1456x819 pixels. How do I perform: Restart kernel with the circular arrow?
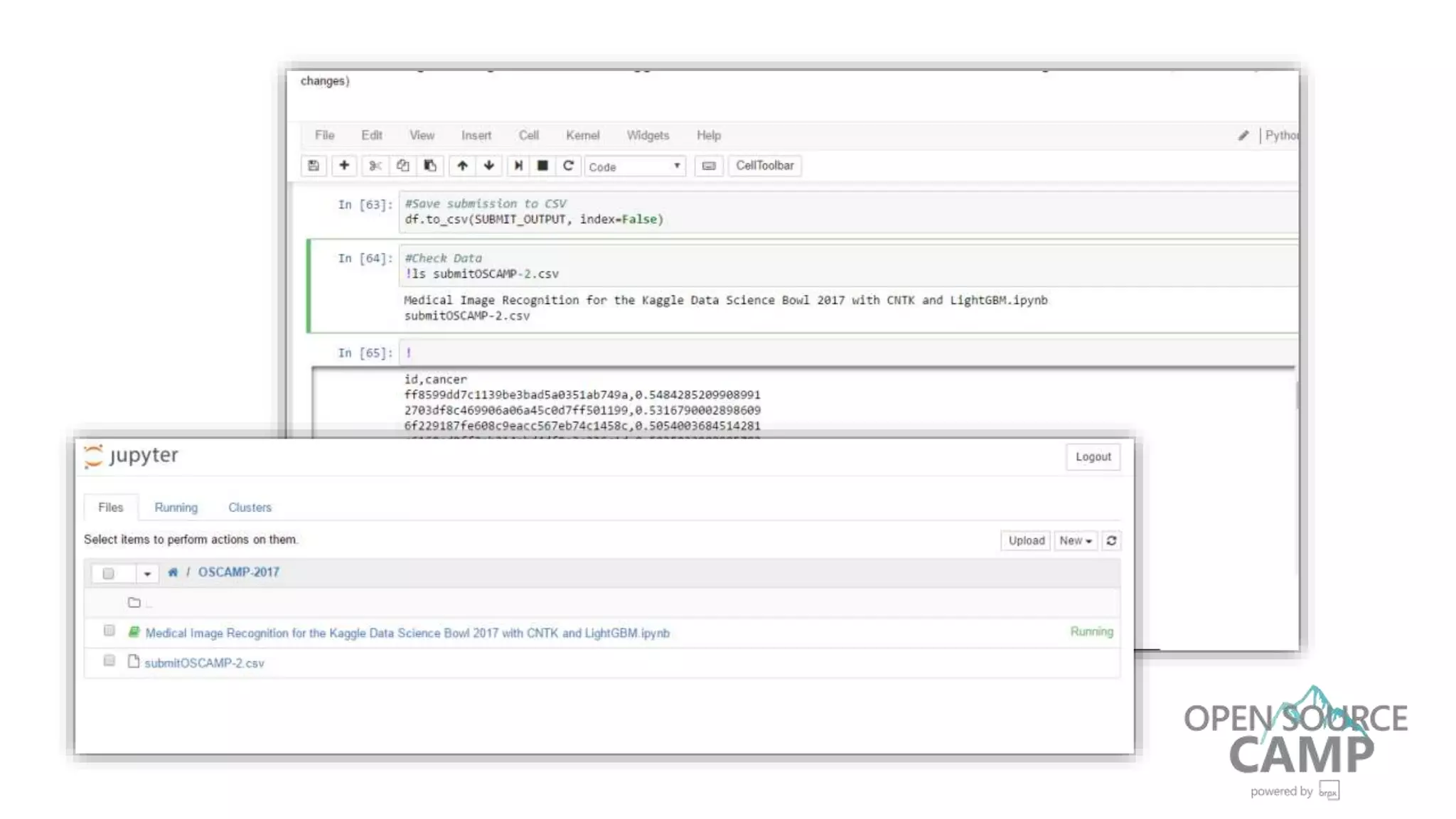(568, 166)
